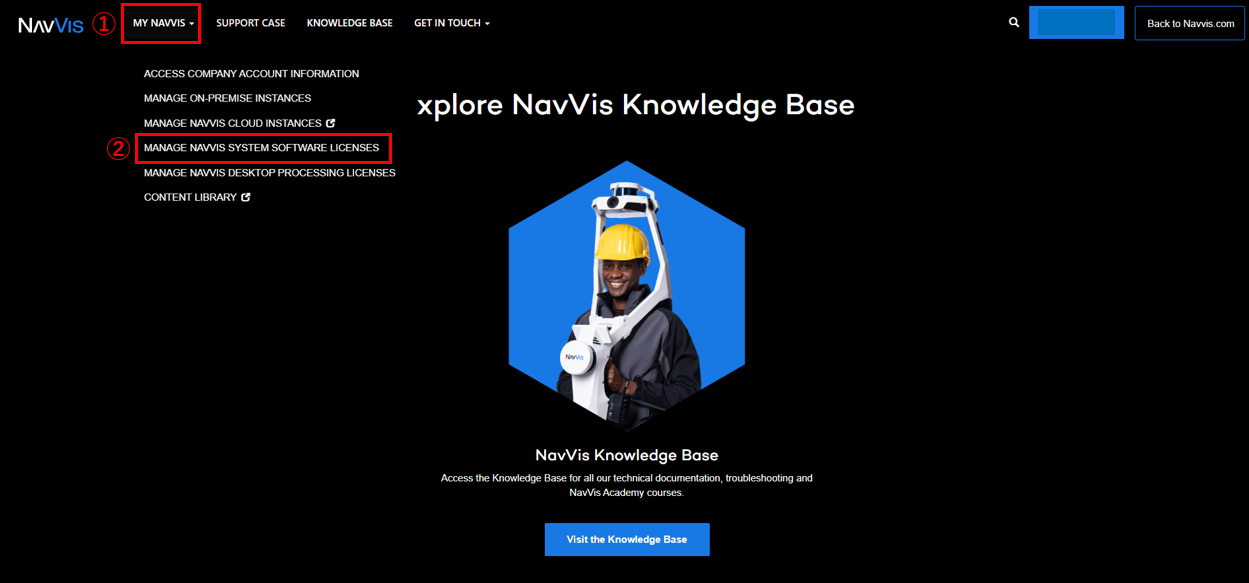Choose Manage NavVis Desktop Processing Licenses
The height and width of the screenshot is (583, 1249).
(270, 173)
